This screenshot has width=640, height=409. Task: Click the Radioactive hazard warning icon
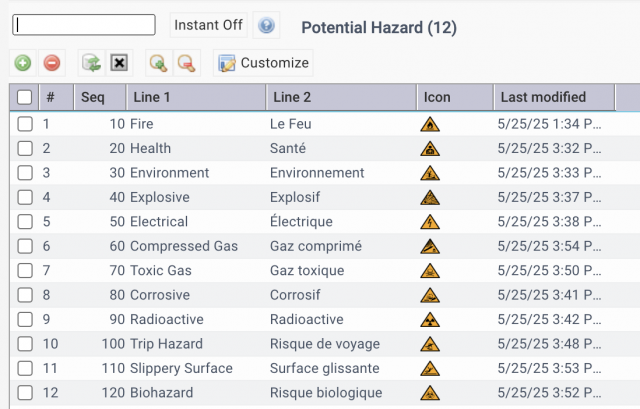coord(430,320)
